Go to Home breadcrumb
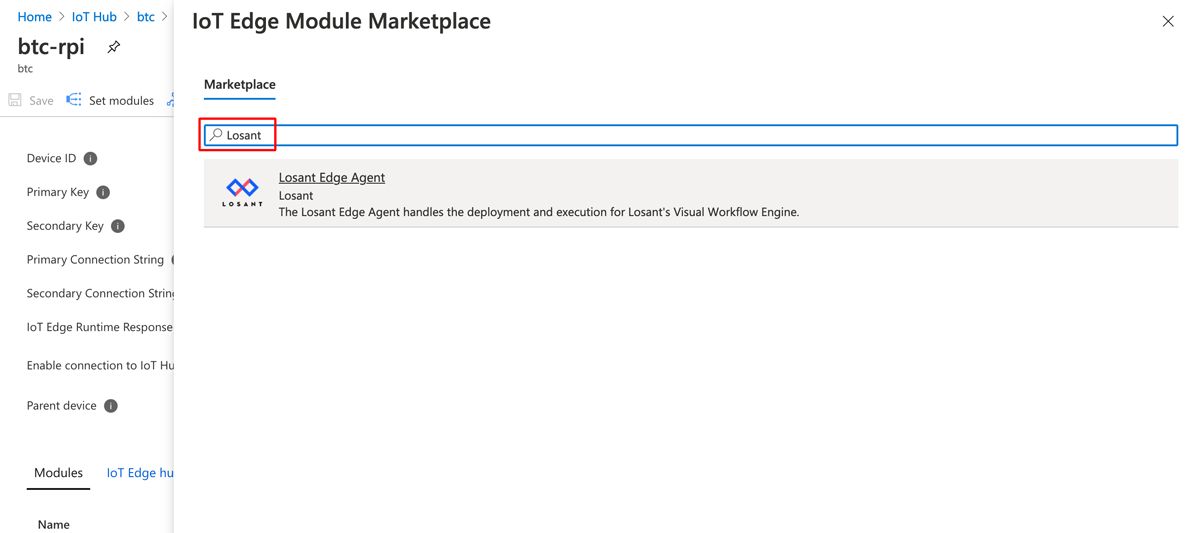The width and height of the screenshot is (1200, 533). [x=35, y=17]
